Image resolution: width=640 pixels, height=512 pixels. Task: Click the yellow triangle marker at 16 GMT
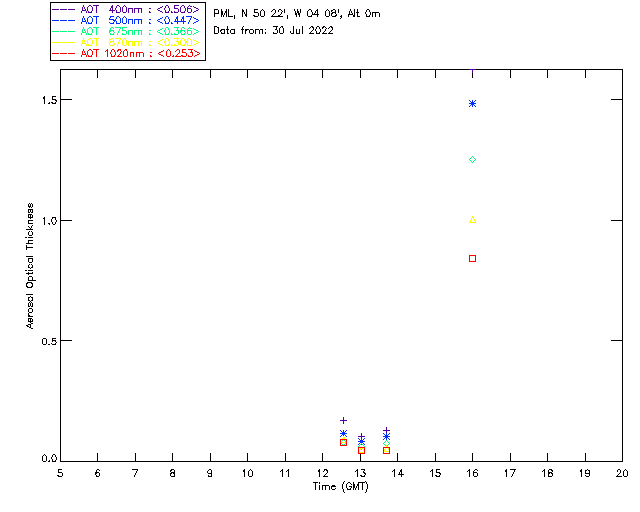472,220
